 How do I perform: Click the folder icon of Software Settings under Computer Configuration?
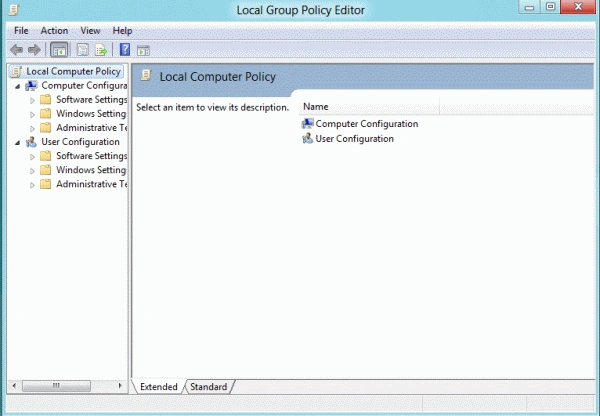[46, 100]
